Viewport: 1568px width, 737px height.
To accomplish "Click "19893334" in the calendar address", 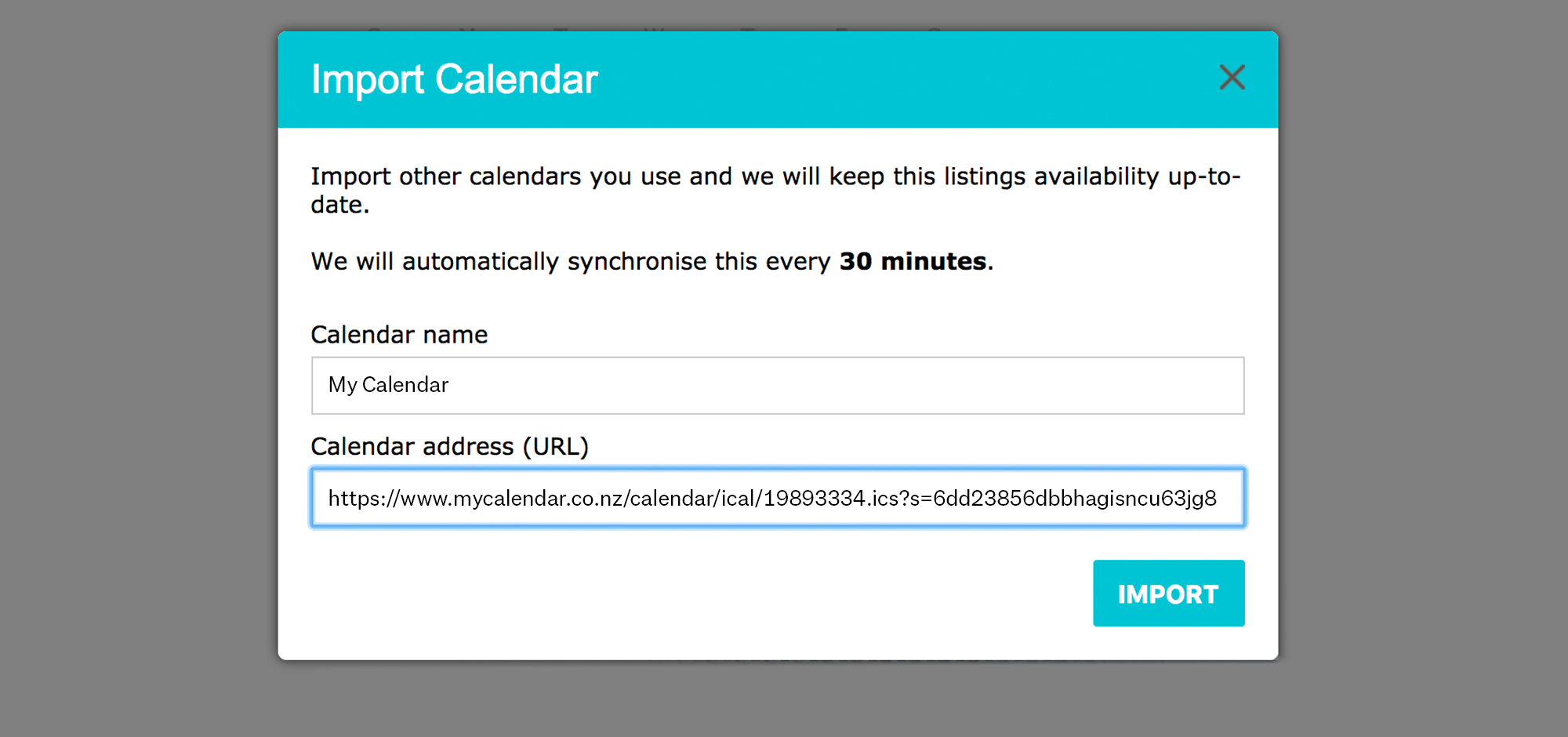I will point(814,499).
